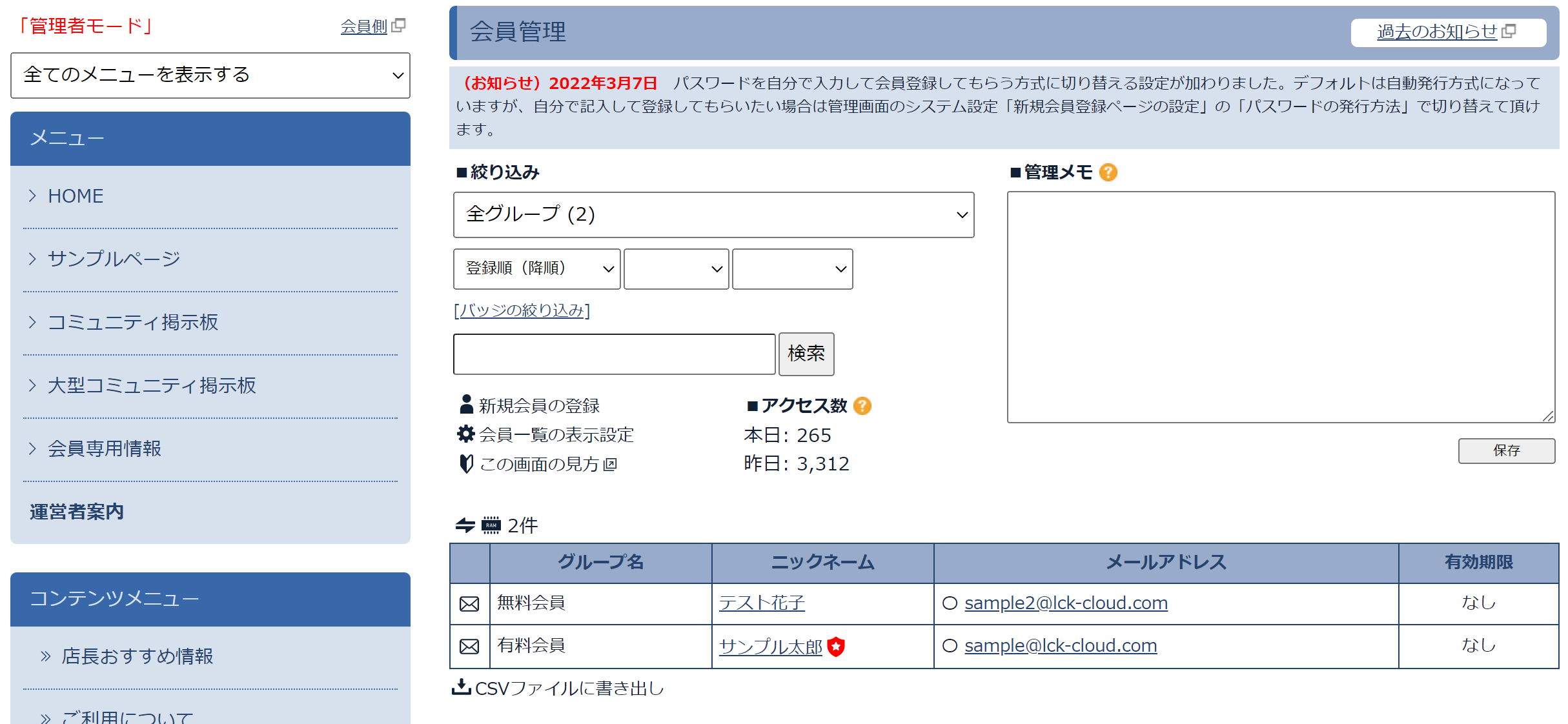
Task: Click the external link icon after この画面の見方
Action: pyautogui.click(x=611, y=465)
